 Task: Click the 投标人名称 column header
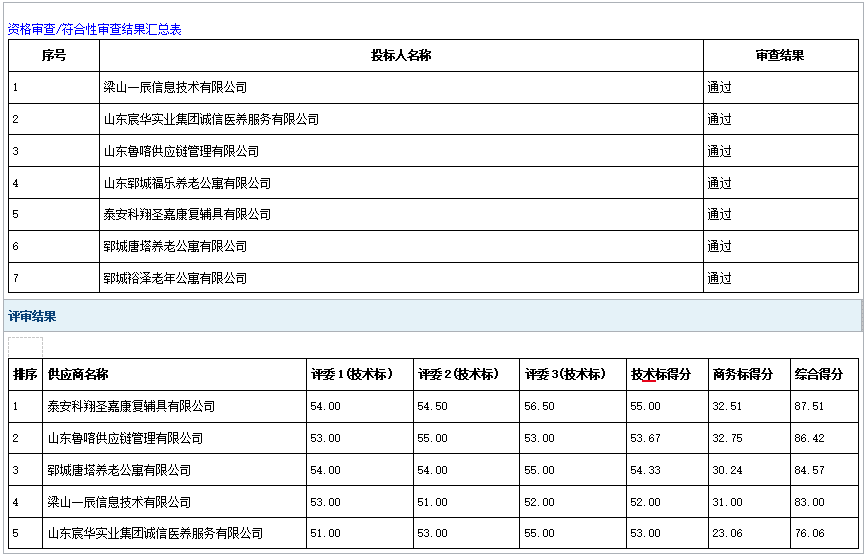401,56
